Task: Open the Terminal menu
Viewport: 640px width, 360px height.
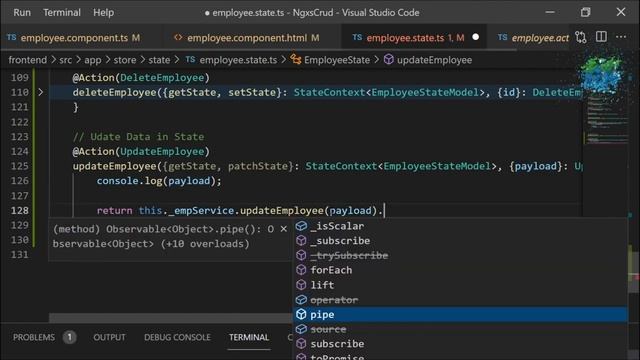Action: click(x=62, y=13)
